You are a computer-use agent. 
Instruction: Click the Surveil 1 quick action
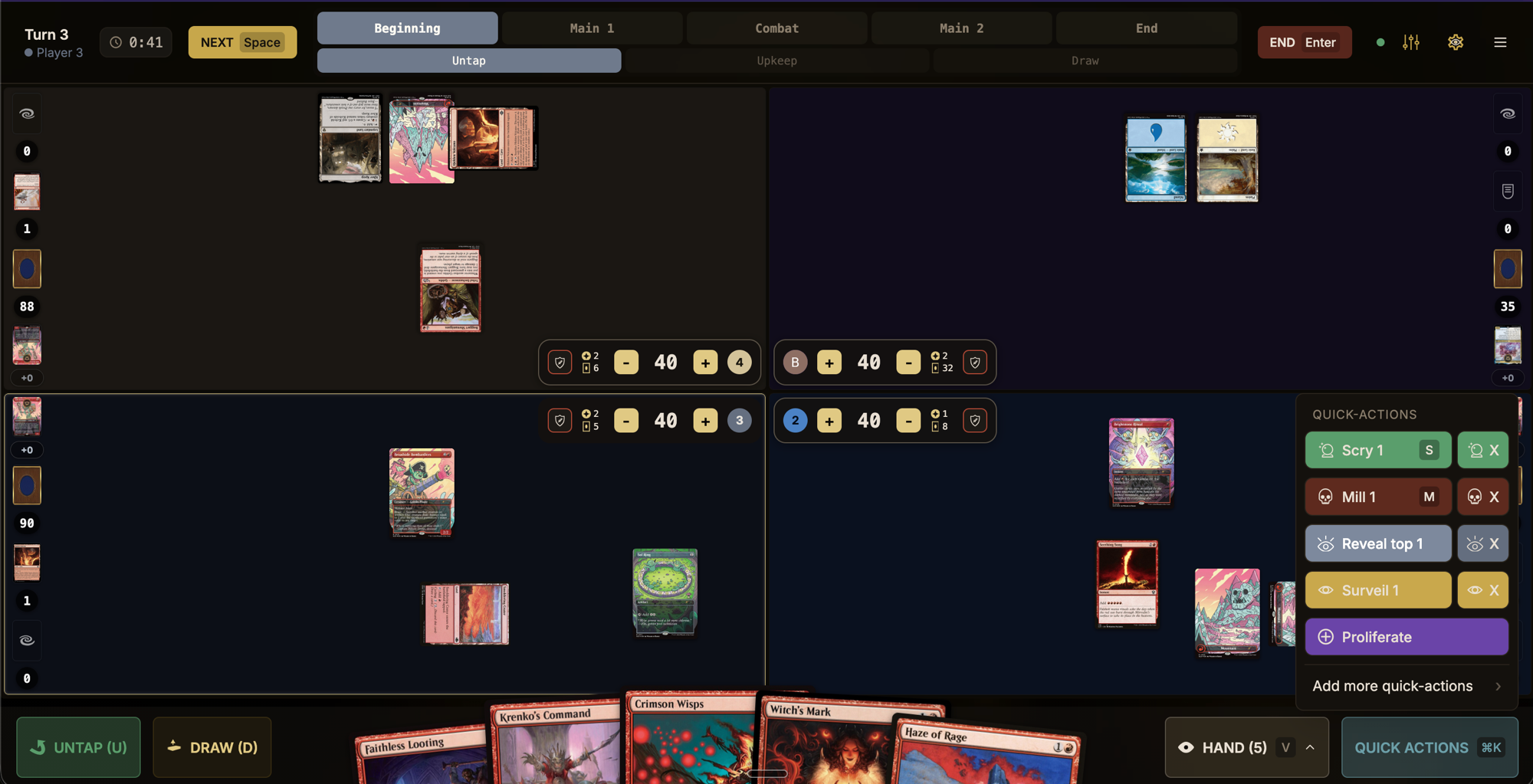(1378, 590)
